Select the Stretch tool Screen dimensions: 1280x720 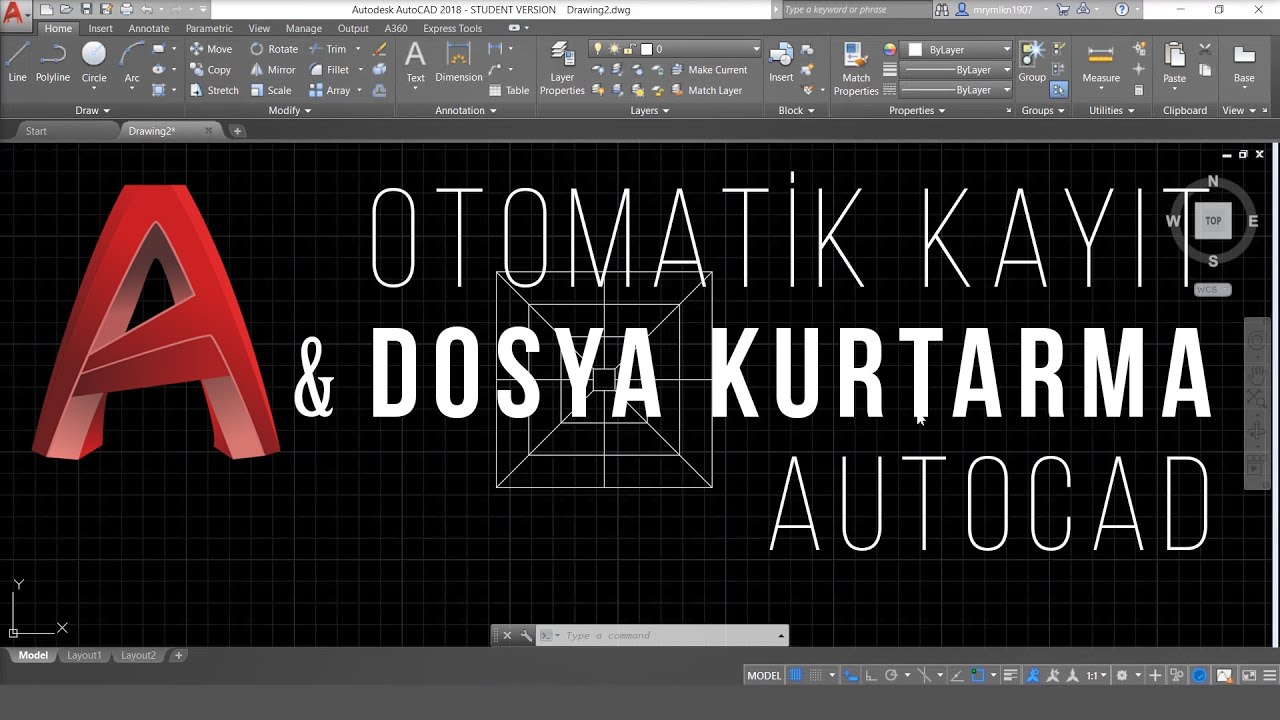click(x=214, y=90)
